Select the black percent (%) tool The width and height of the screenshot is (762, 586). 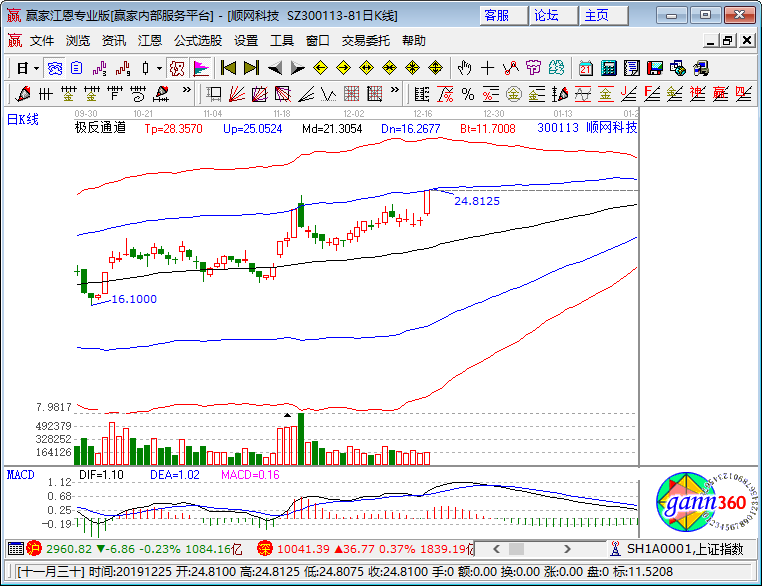point(468,94)
